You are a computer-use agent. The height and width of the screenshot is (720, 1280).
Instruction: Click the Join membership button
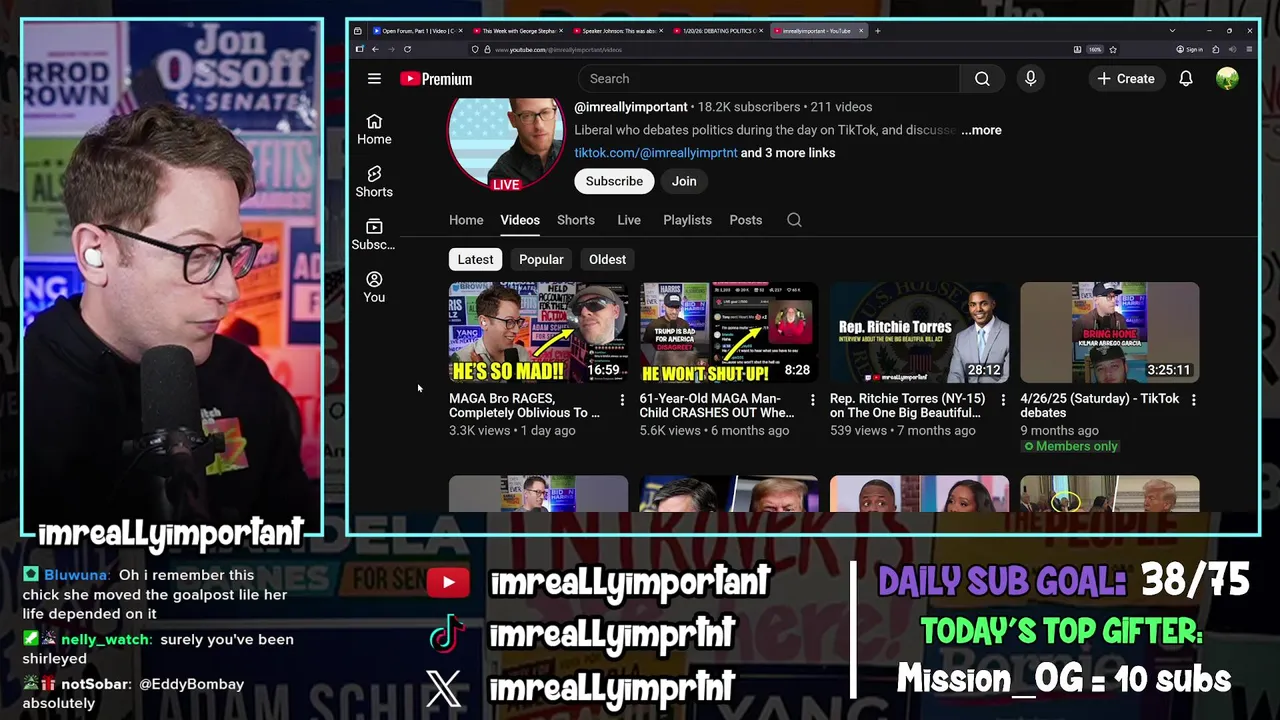pyautogui.click(x=684, y=181)
